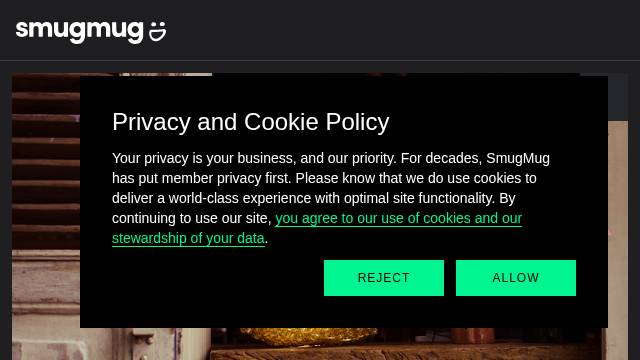Accept cookies with the ALLOW button
The width and height of the screenshot is (640, 360).
pos(516,278)
